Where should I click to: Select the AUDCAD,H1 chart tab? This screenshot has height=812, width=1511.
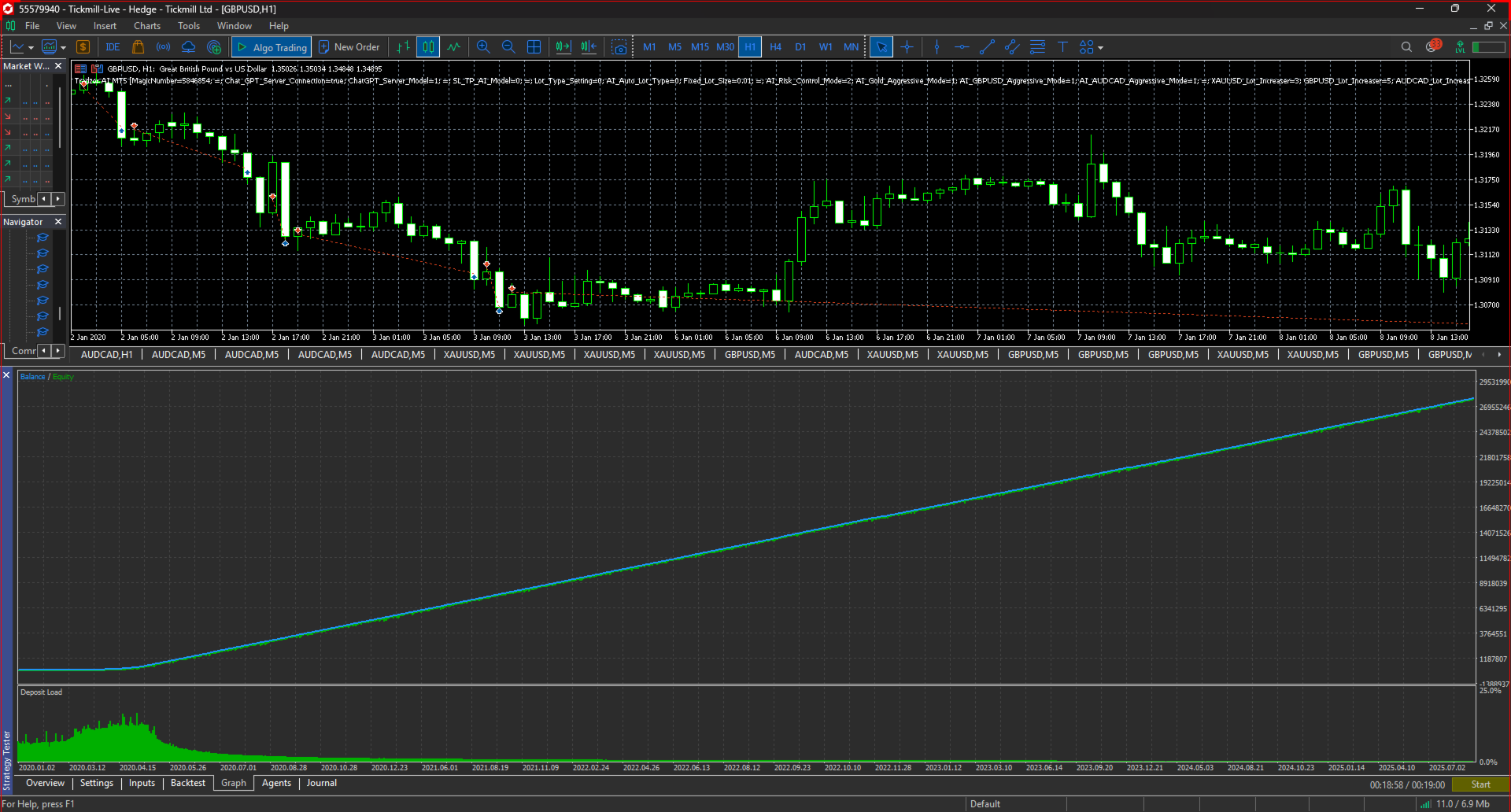[107, 355]
